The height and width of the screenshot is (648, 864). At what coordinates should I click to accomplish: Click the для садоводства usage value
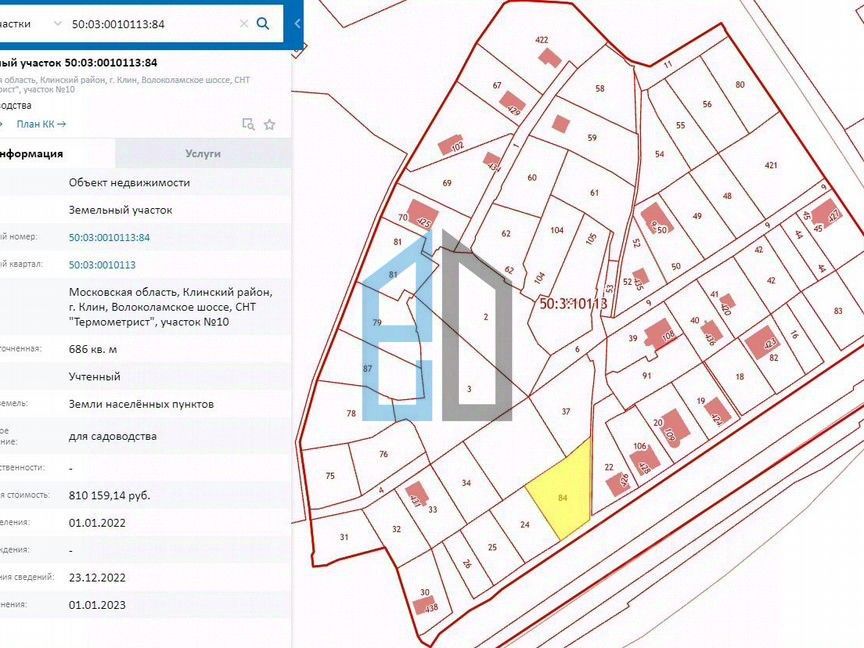click(112, 436)
